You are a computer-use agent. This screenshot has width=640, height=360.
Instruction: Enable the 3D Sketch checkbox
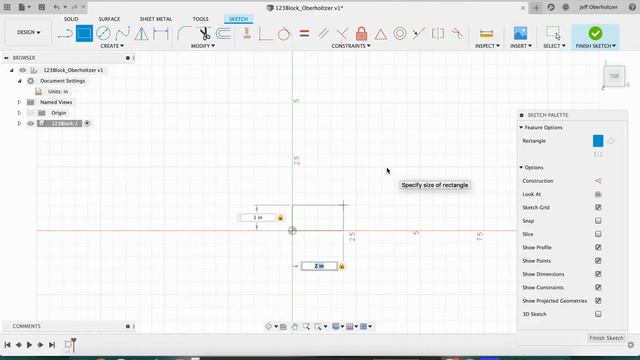click(x=598, y=314)
